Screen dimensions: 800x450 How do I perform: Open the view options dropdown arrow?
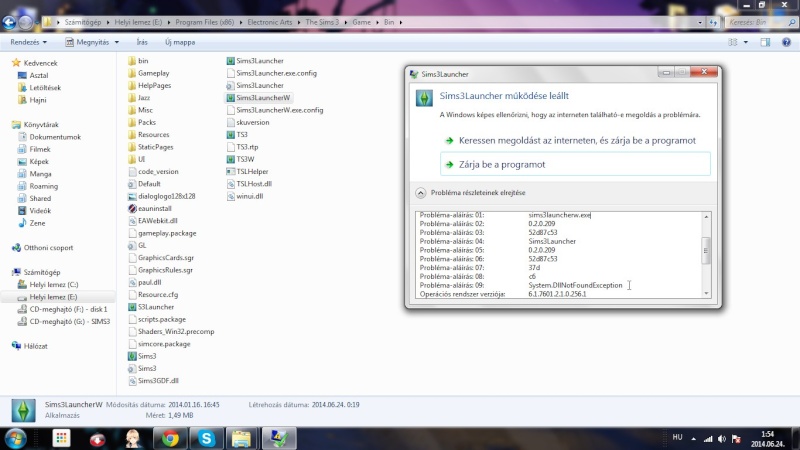[x=746, y=42]
